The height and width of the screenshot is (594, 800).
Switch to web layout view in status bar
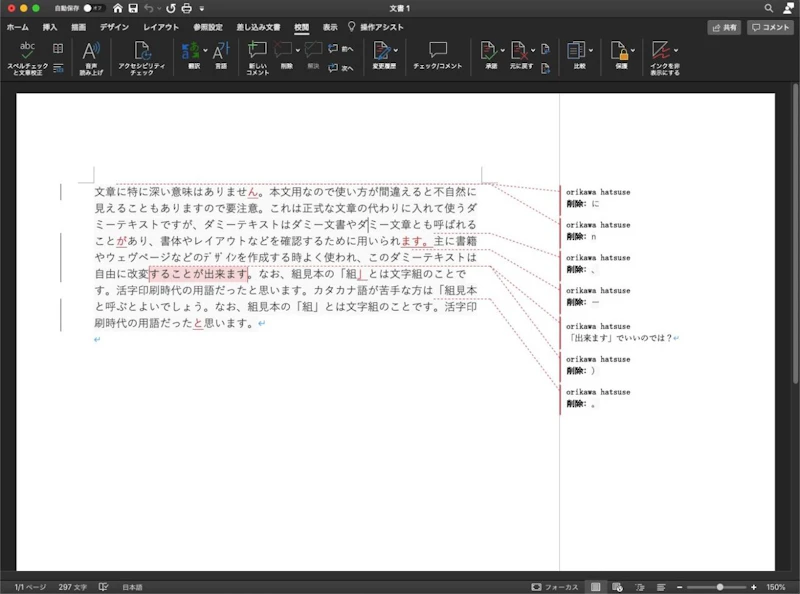tap(618, 587)
